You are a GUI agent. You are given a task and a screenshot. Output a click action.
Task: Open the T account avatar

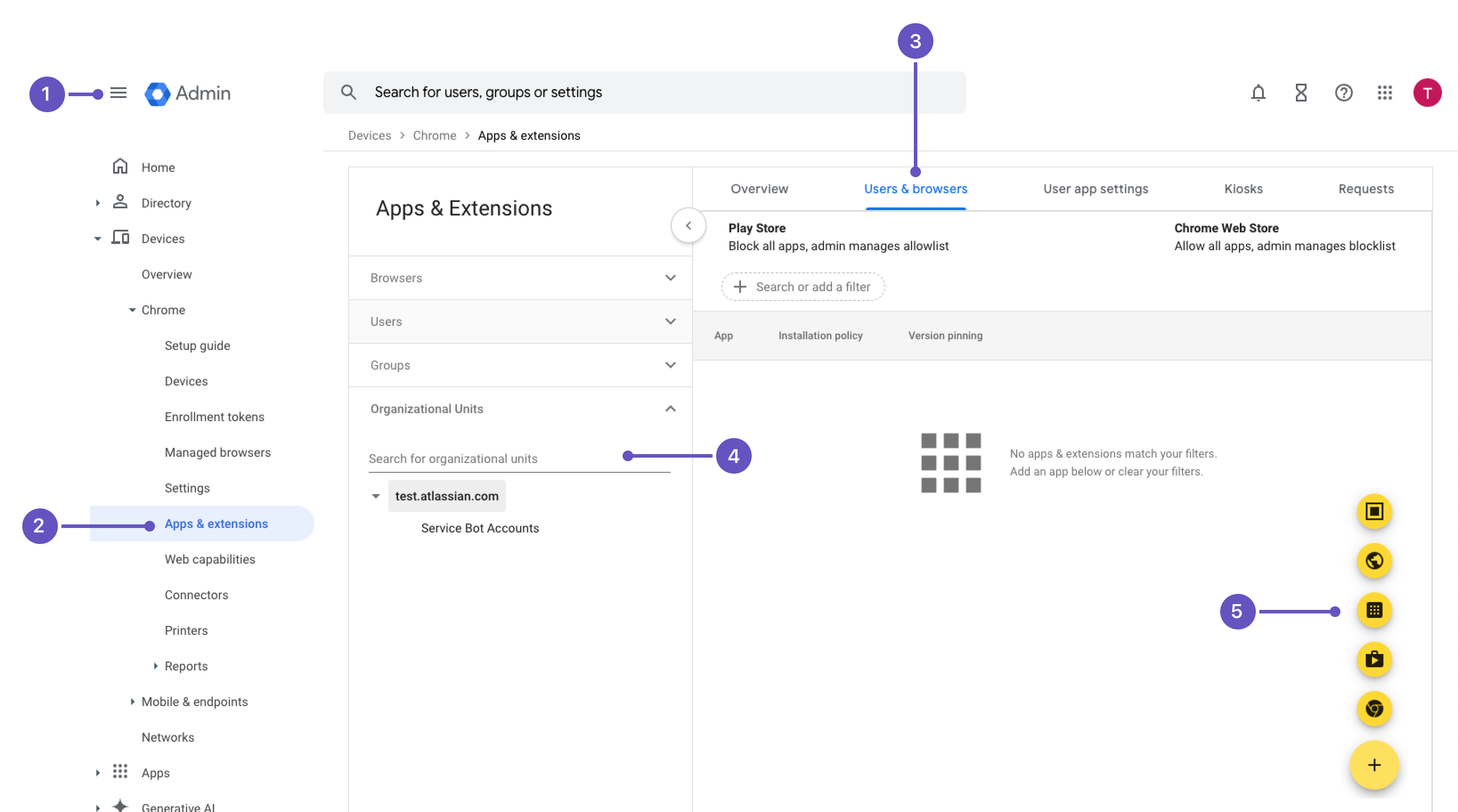1427,92
